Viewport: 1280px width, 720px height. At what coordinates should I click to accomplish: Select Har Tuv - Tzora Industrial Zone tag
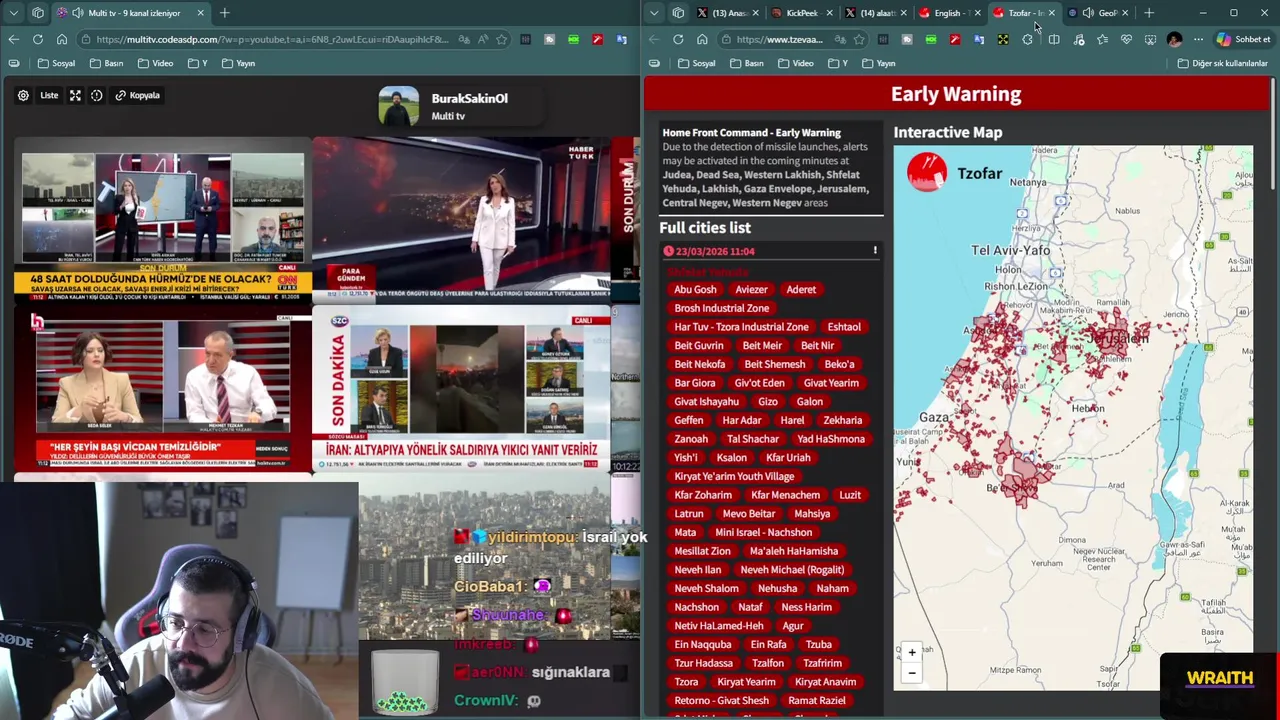[742, 327]
